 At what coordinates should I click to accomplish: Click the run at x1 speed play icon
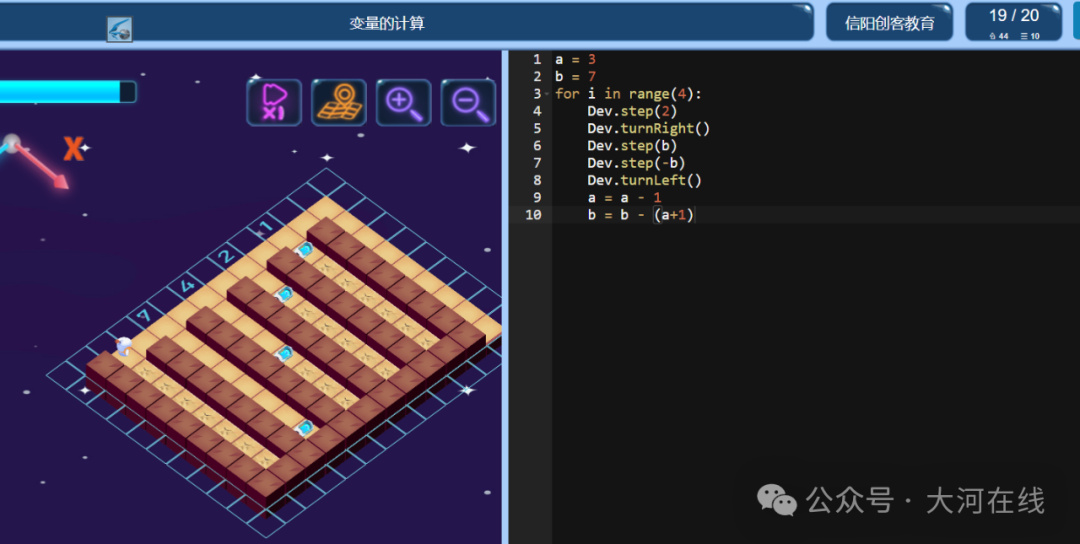tap(274, 103)
